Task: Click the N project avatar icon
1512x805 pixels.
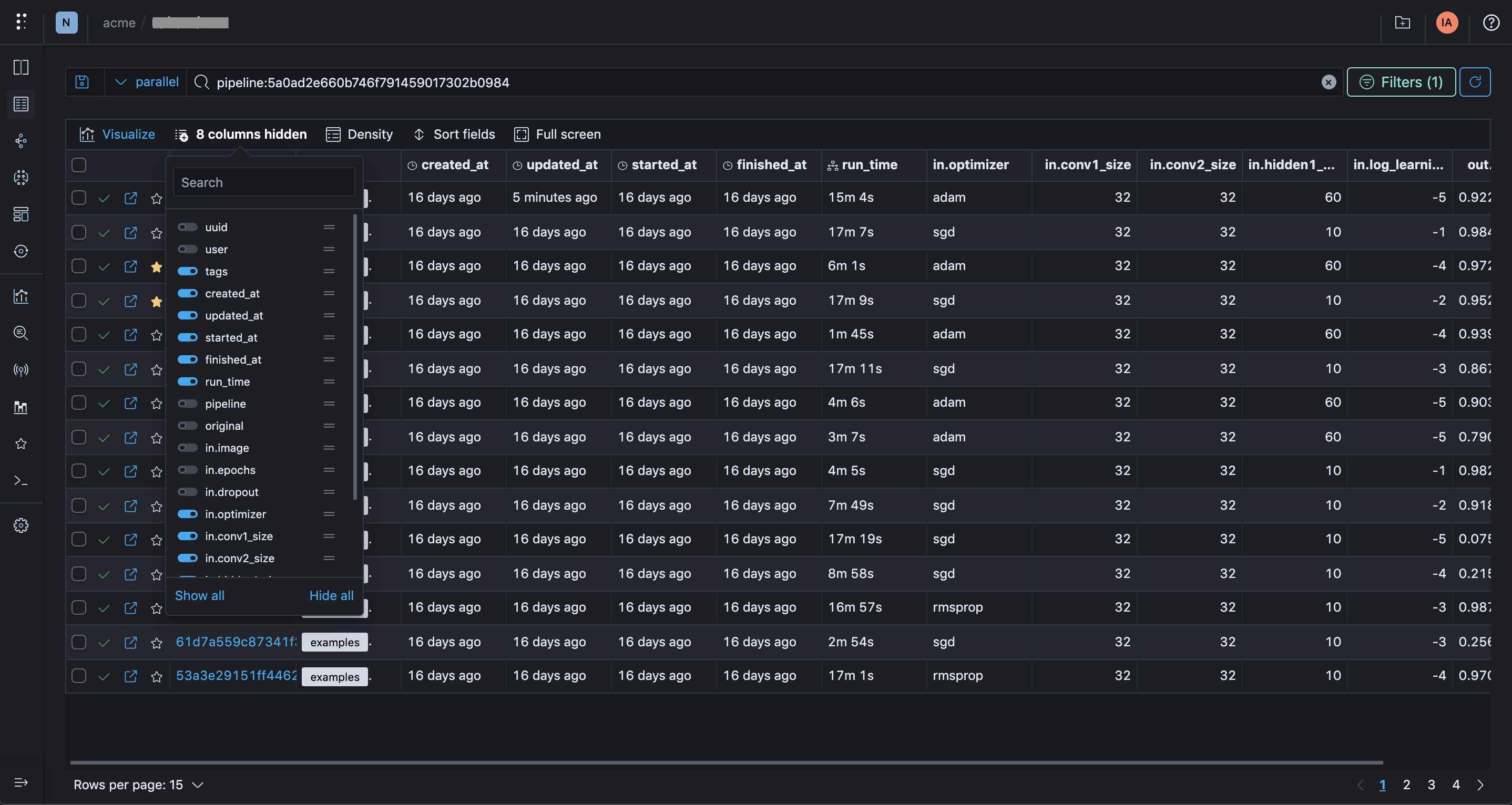Action: coord(66,22)
